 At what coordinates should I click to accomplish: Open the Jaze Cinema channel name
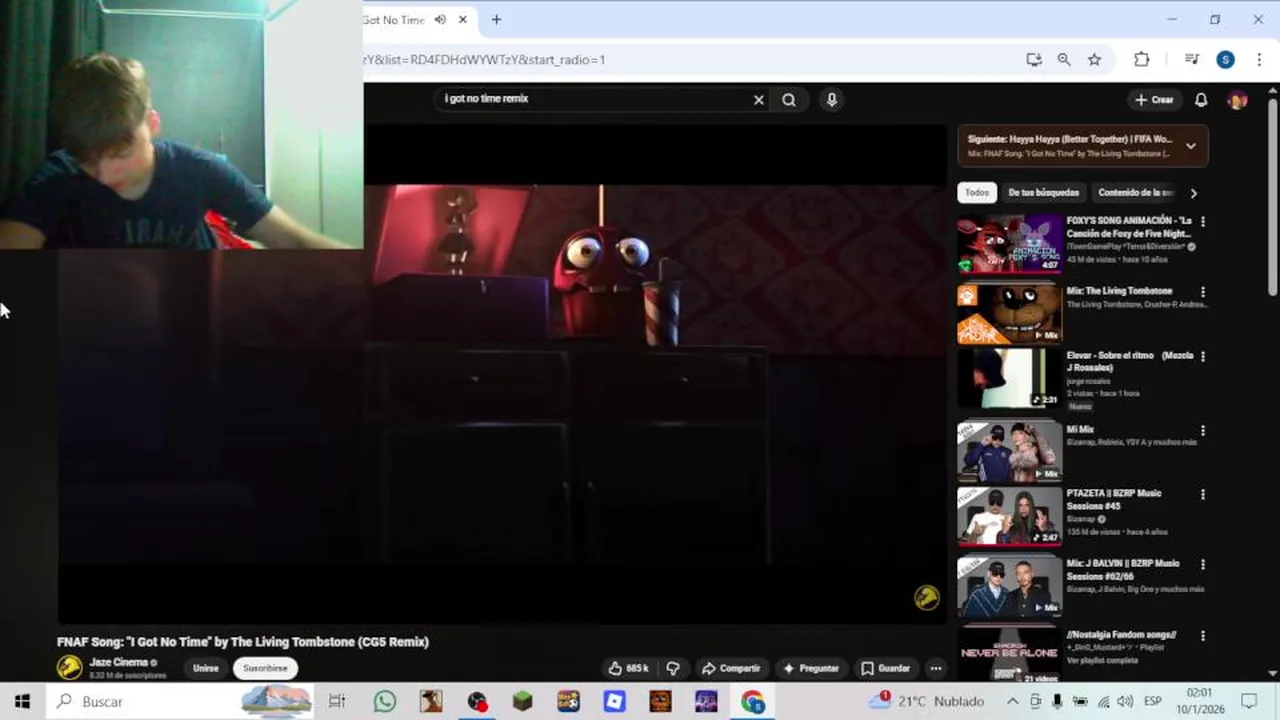point(118,662)
